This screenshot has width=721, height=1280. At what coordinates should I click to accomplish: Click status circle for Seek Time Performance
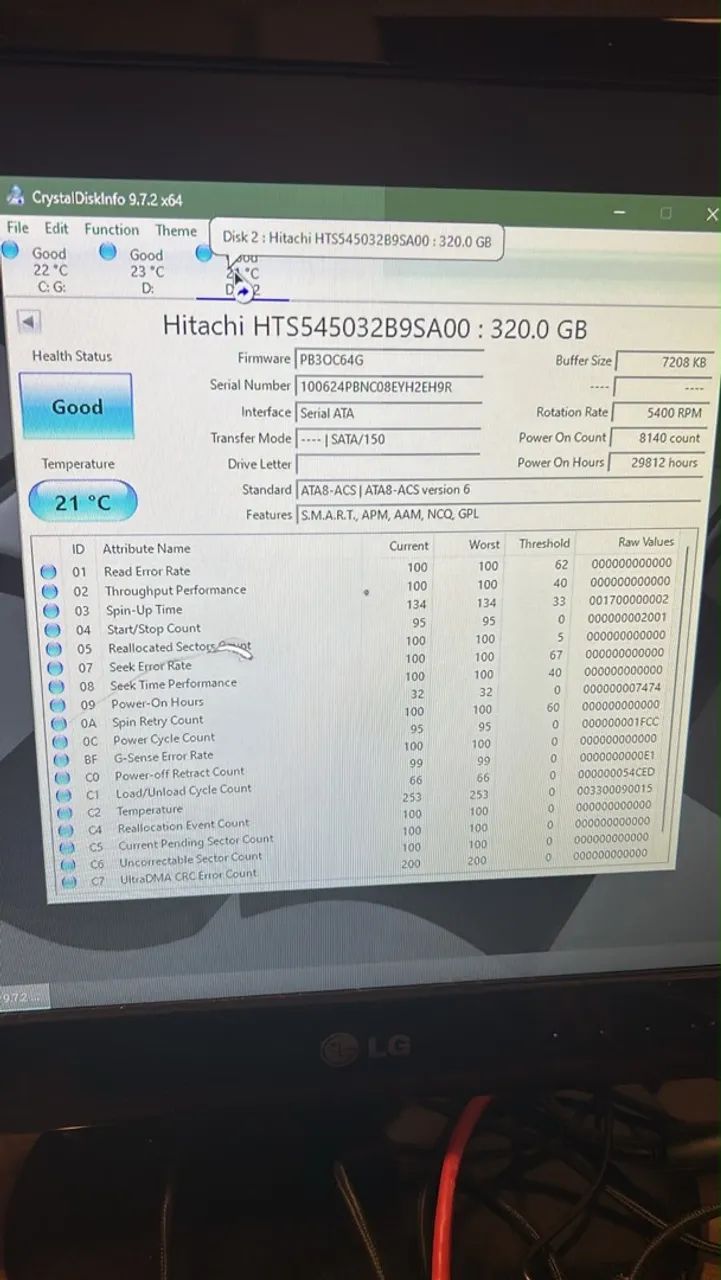click(57, 686)
